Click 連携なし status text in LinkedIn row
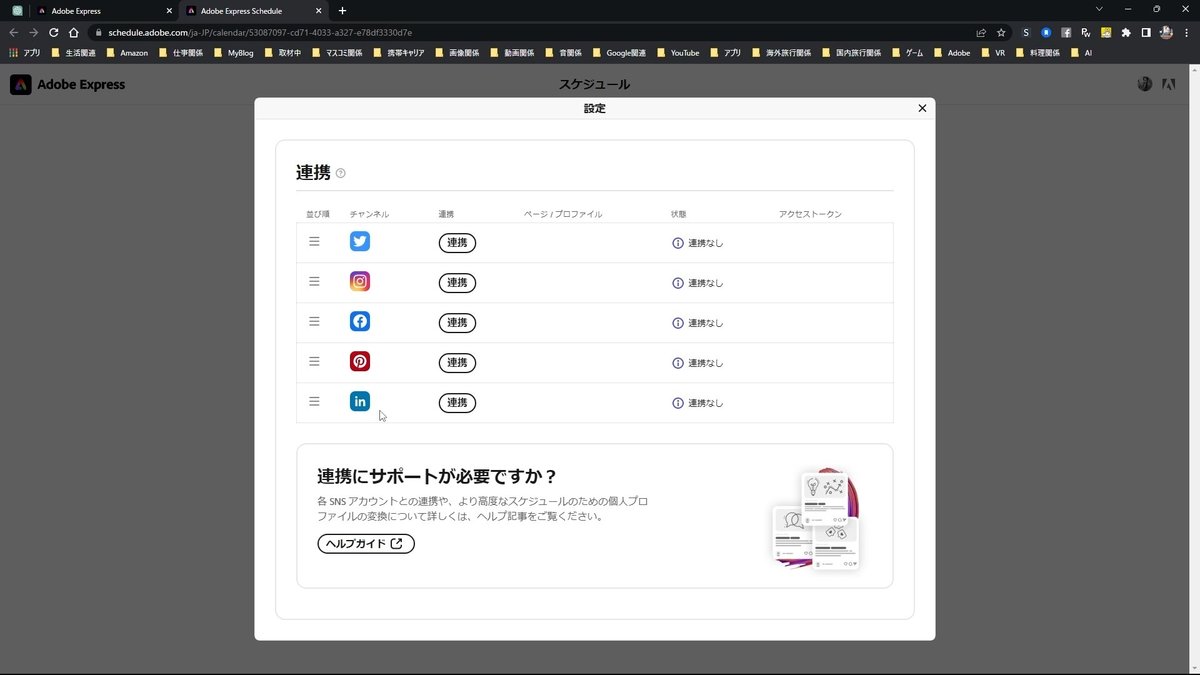 [705, 403]
